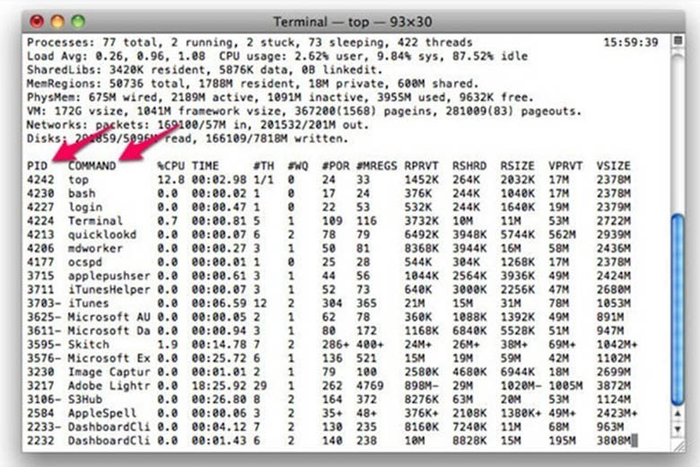Click the 'iTunes' process name
The width and height of the screenshot is (700, 467).
point(88,303)
